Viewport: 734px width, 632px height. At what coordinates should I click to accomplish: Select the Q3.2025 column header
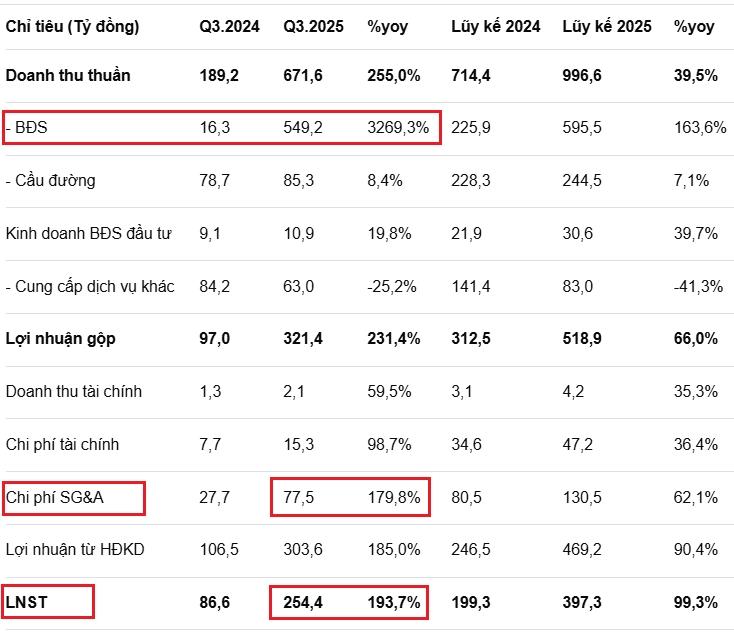click(x=313, y=27)
